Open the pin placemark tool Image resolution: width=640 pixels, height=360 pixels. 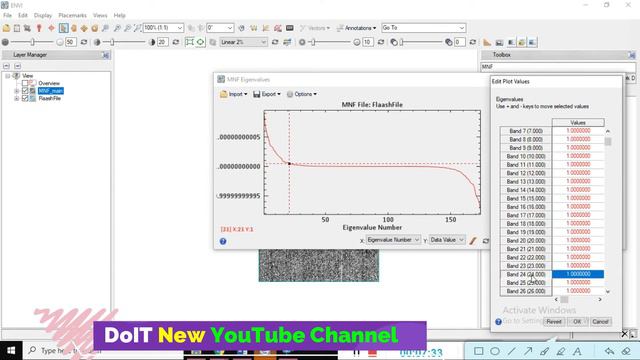coord(39,28)
